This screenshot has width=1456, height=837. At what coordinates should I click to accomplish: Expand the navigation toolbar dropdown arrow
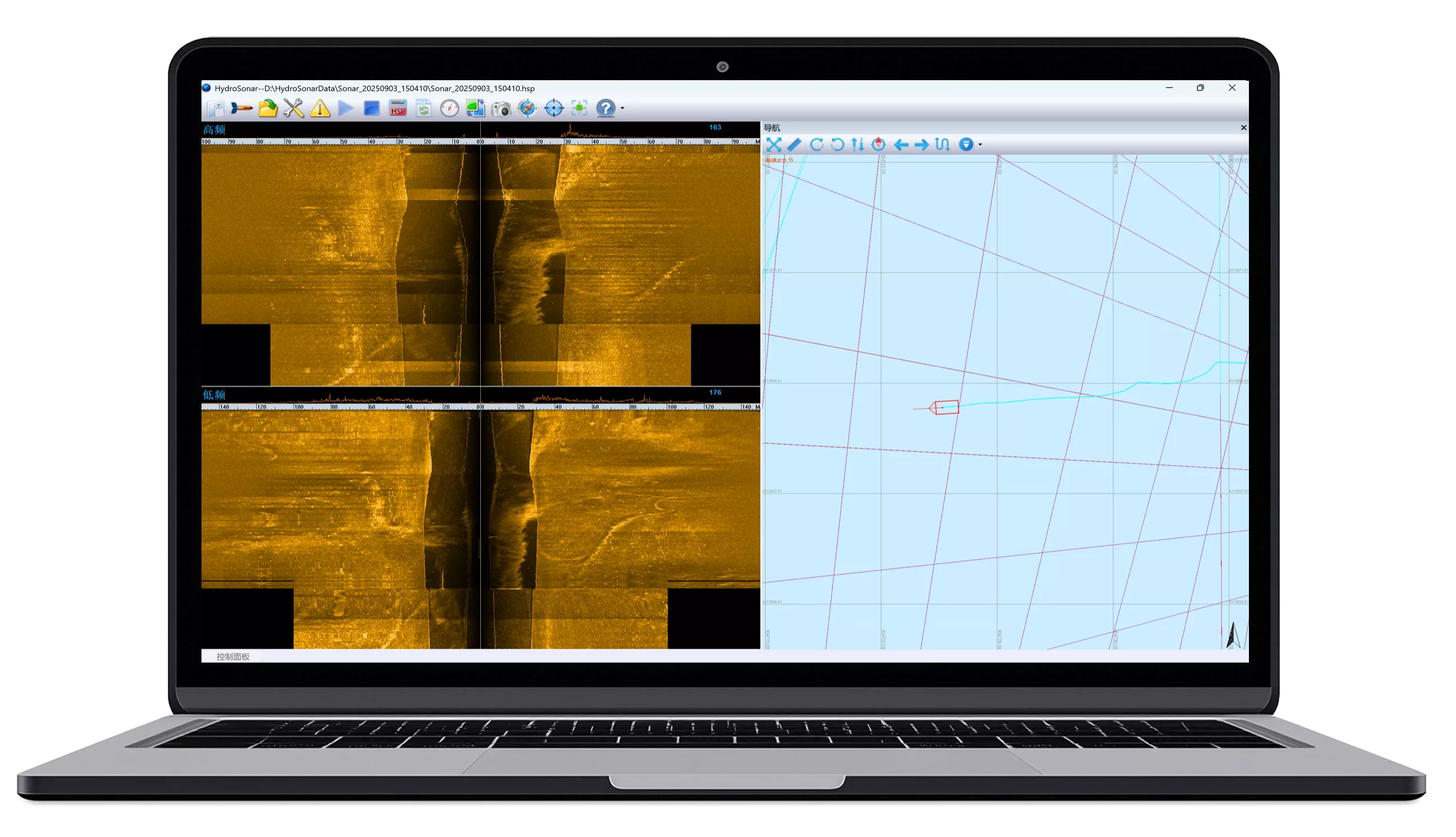coord(981,145)
